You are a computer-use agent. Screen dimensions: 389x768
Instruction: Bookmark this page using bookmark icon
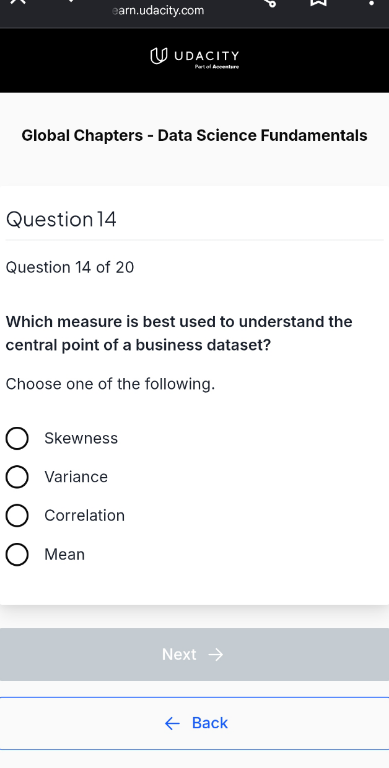coord(318,2)
